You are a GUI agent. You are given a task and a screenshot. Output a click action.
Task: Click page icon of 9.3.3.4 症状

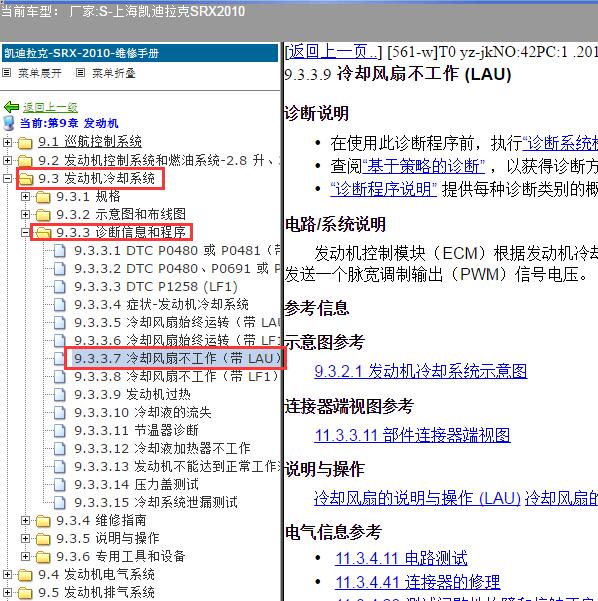pos(59,305)
